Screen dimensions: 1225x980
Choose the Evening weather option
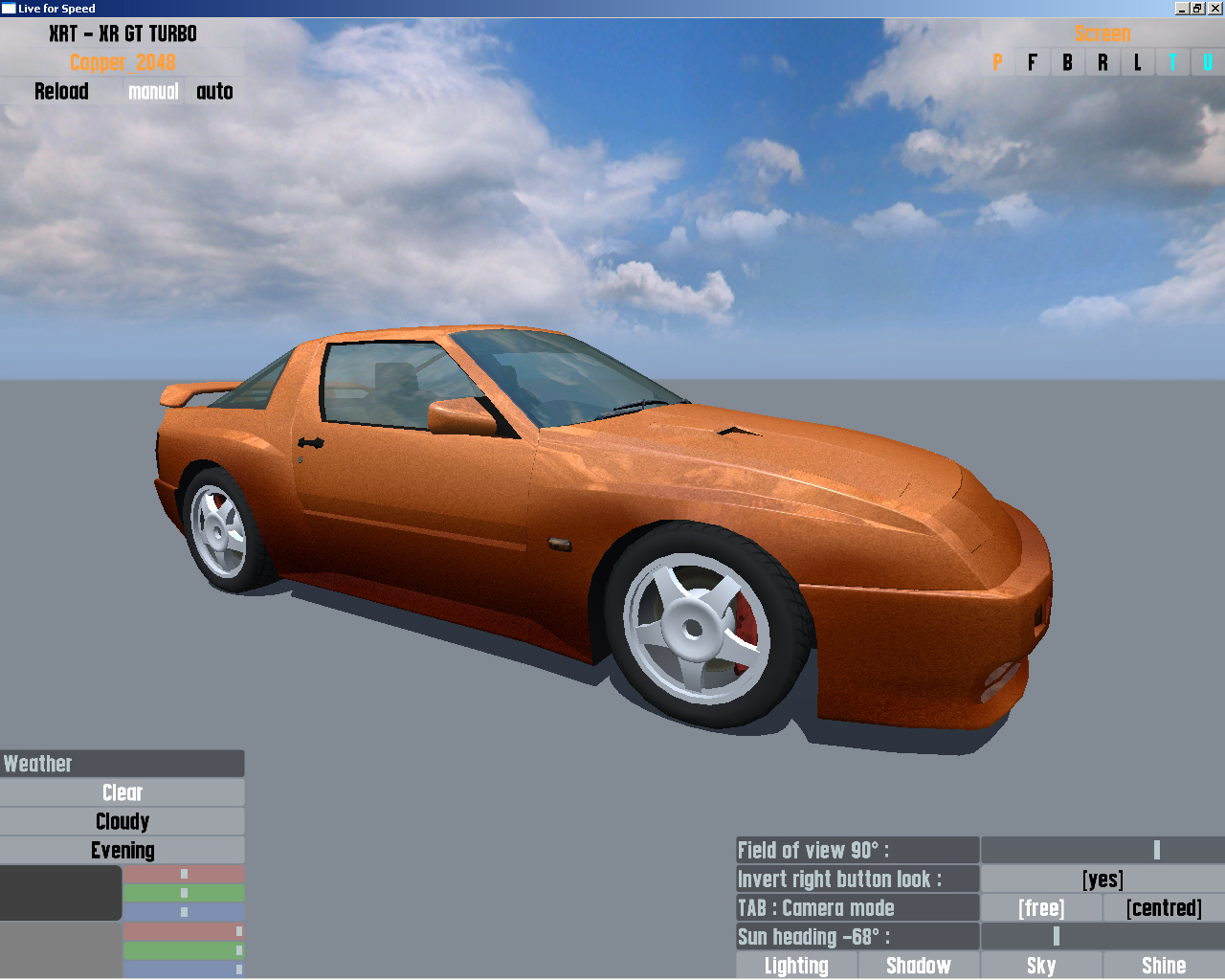[x=122, y=850]
